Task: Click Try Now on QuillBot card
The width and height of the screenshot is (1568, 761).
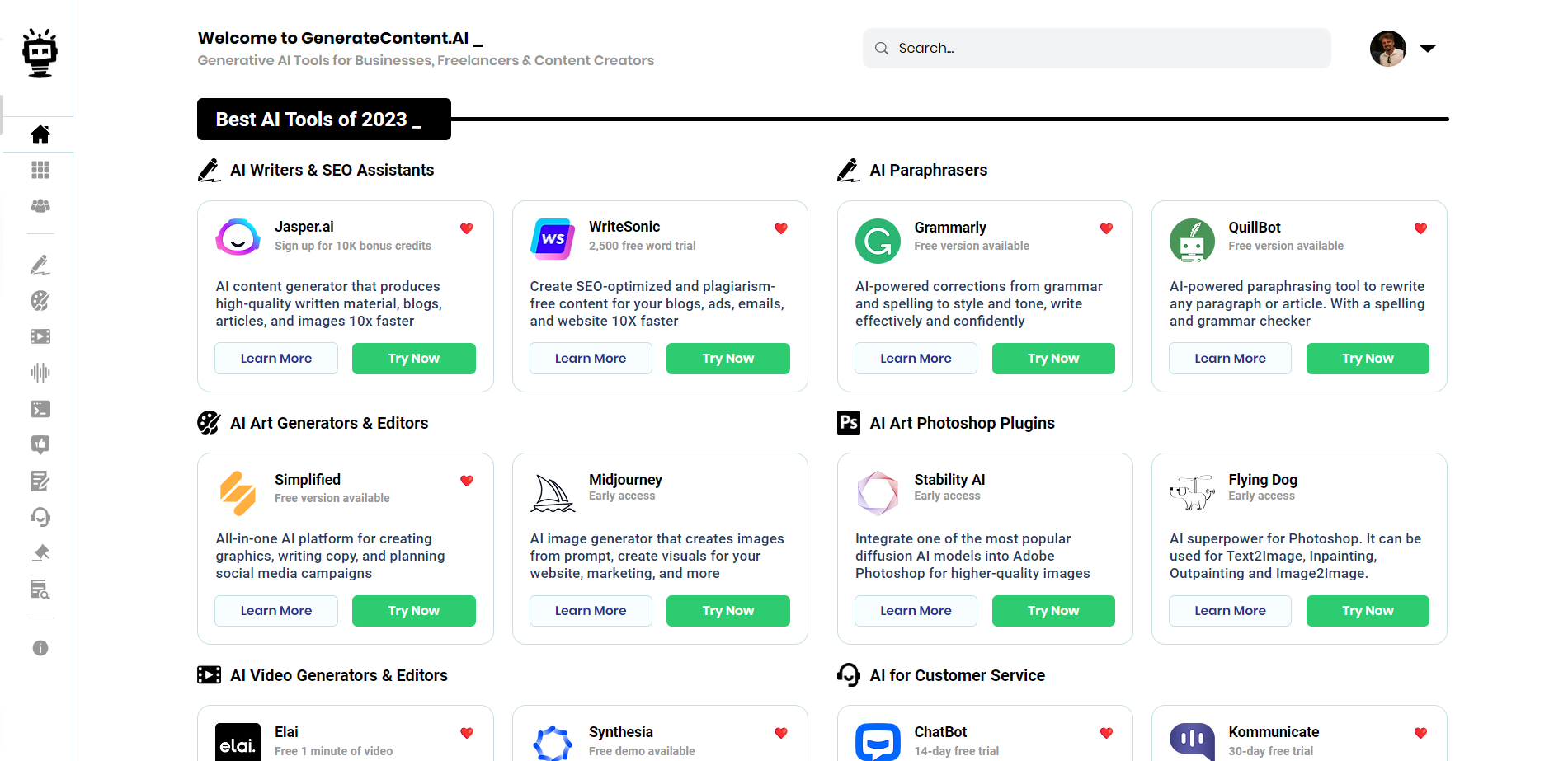Action: click(x=1368, y=359)
